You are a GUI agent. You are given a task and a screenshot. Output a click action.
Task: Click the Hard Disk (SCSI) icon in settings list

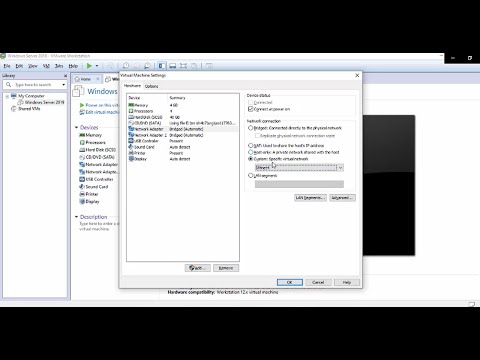click(x=131, y=117)
